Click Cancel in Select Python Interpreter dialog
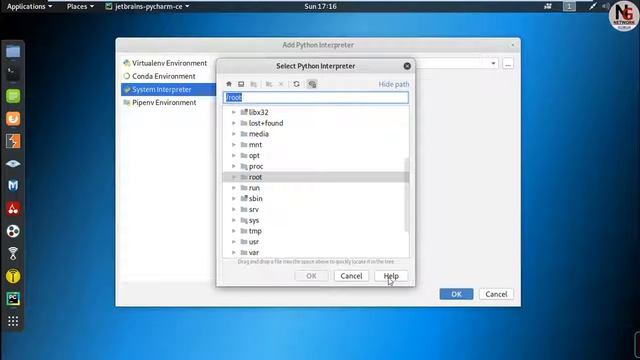This screenshot has height=360, width=640. coord(351,276)
